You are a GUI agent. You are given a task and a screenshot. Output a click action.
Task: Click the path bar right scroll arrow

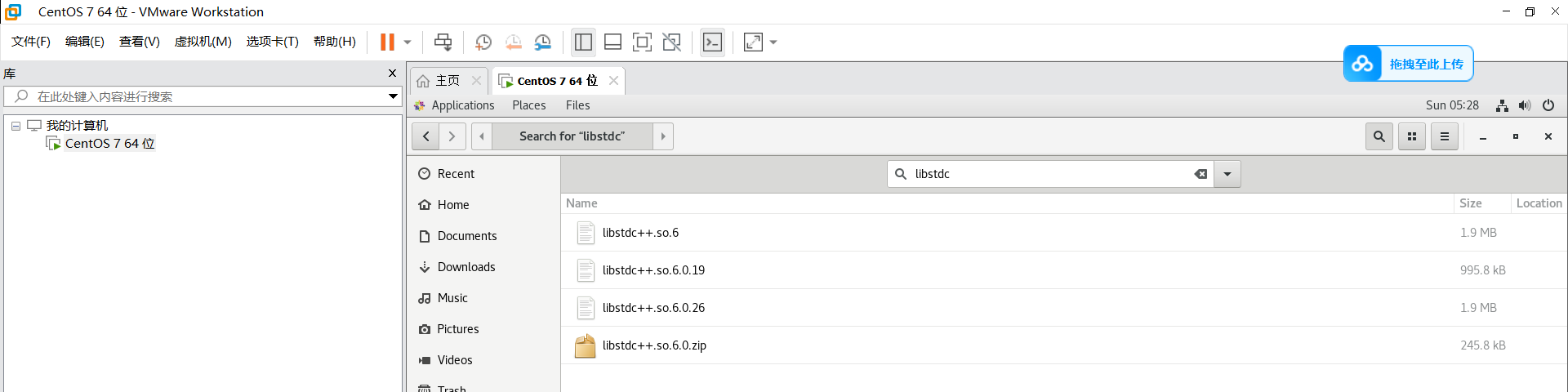pyautogui.click(x=663, y=136)
